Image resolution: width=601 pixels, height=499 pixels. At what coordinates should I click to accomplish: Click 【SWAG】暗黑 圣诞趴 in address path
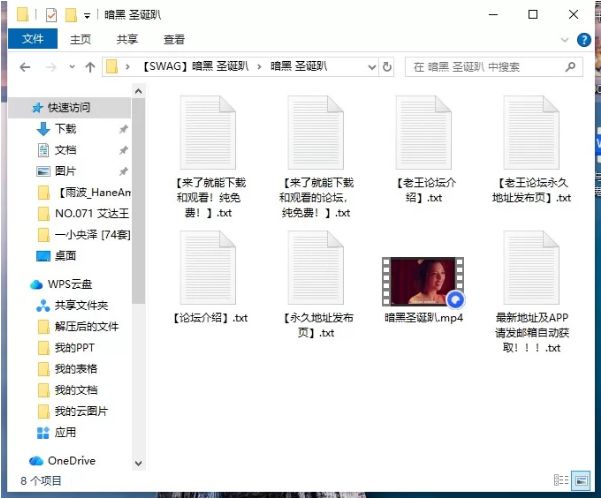(x=196, y=67)
